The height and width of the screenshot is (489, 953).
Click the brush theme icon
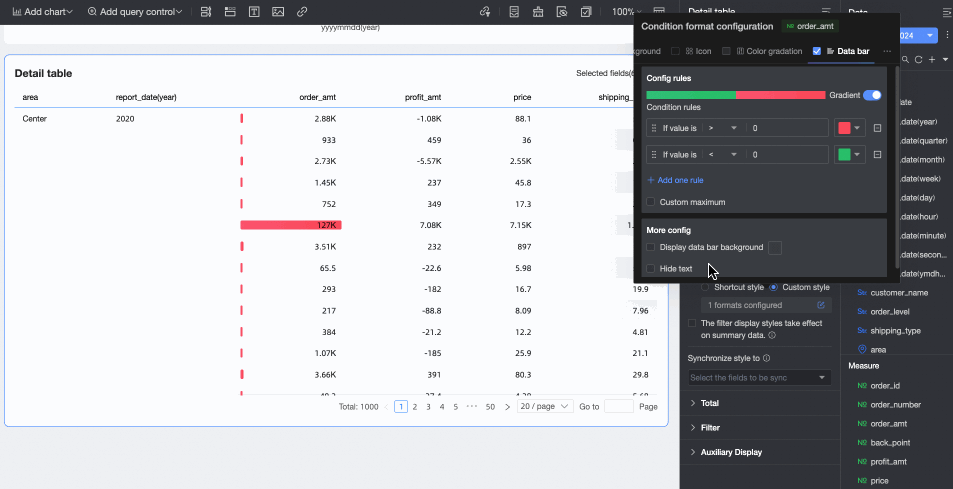(x=537, y=12)
